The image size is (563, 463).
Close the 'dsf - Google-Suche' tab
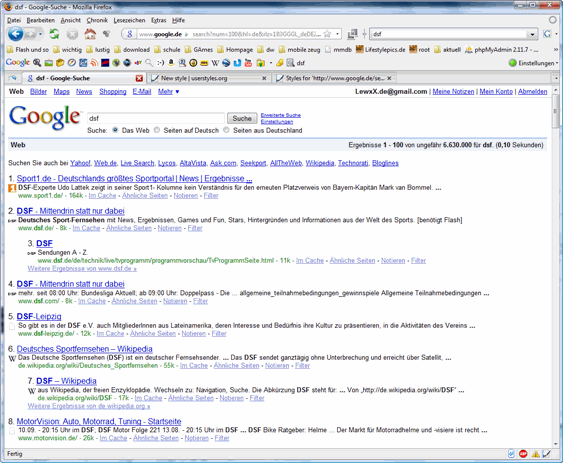click(139, 78)
